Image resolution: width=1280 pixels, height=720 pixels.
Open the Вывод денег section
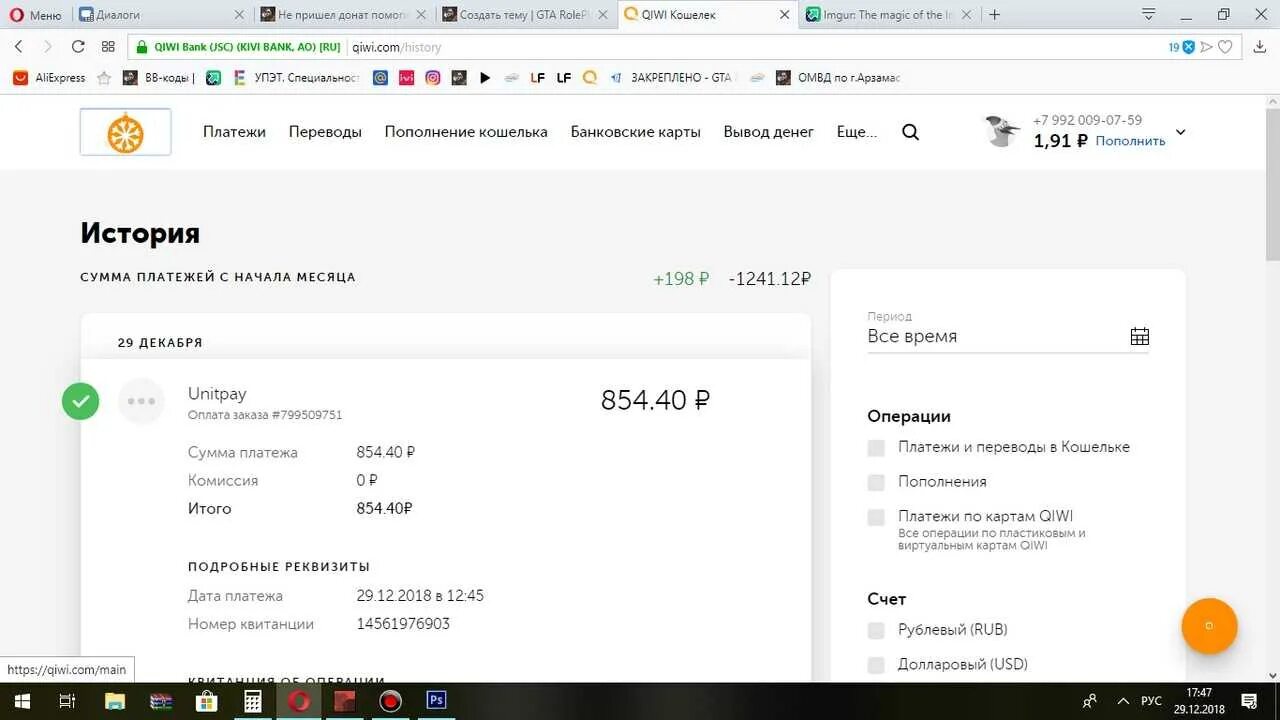[769, 132]
